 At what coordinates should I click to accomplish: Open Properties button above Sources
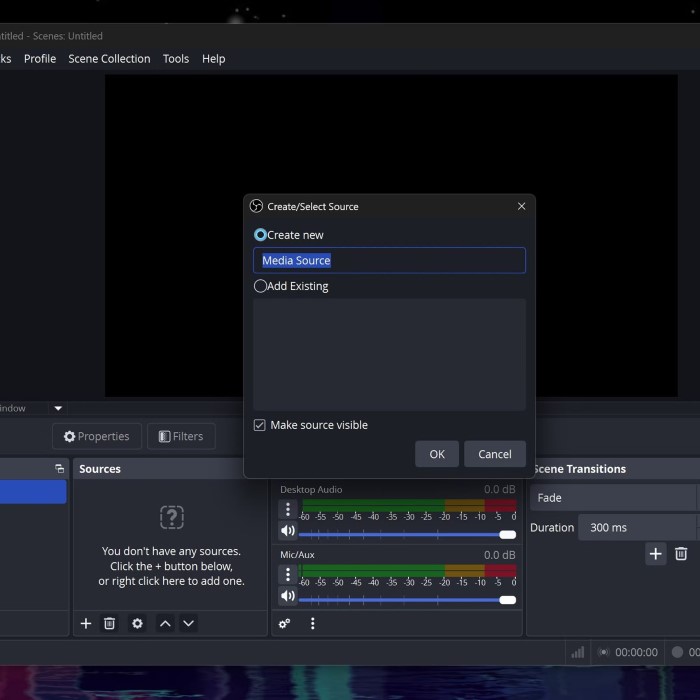pyautogui.click(x=97, y=436)
